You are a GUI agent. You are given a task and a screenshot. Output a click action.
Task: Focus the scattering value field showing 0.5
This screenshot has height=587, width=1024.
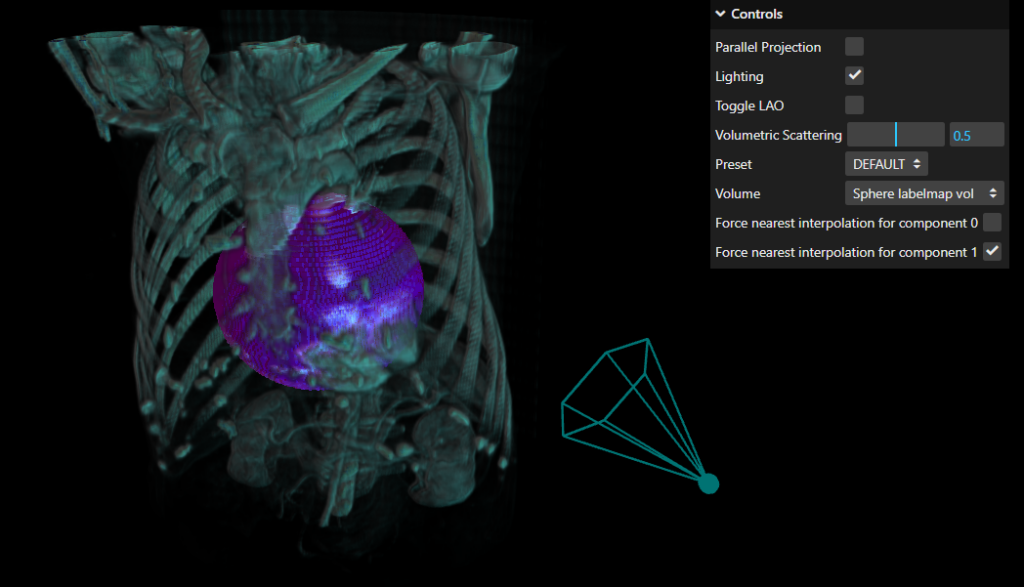[975, 135]
